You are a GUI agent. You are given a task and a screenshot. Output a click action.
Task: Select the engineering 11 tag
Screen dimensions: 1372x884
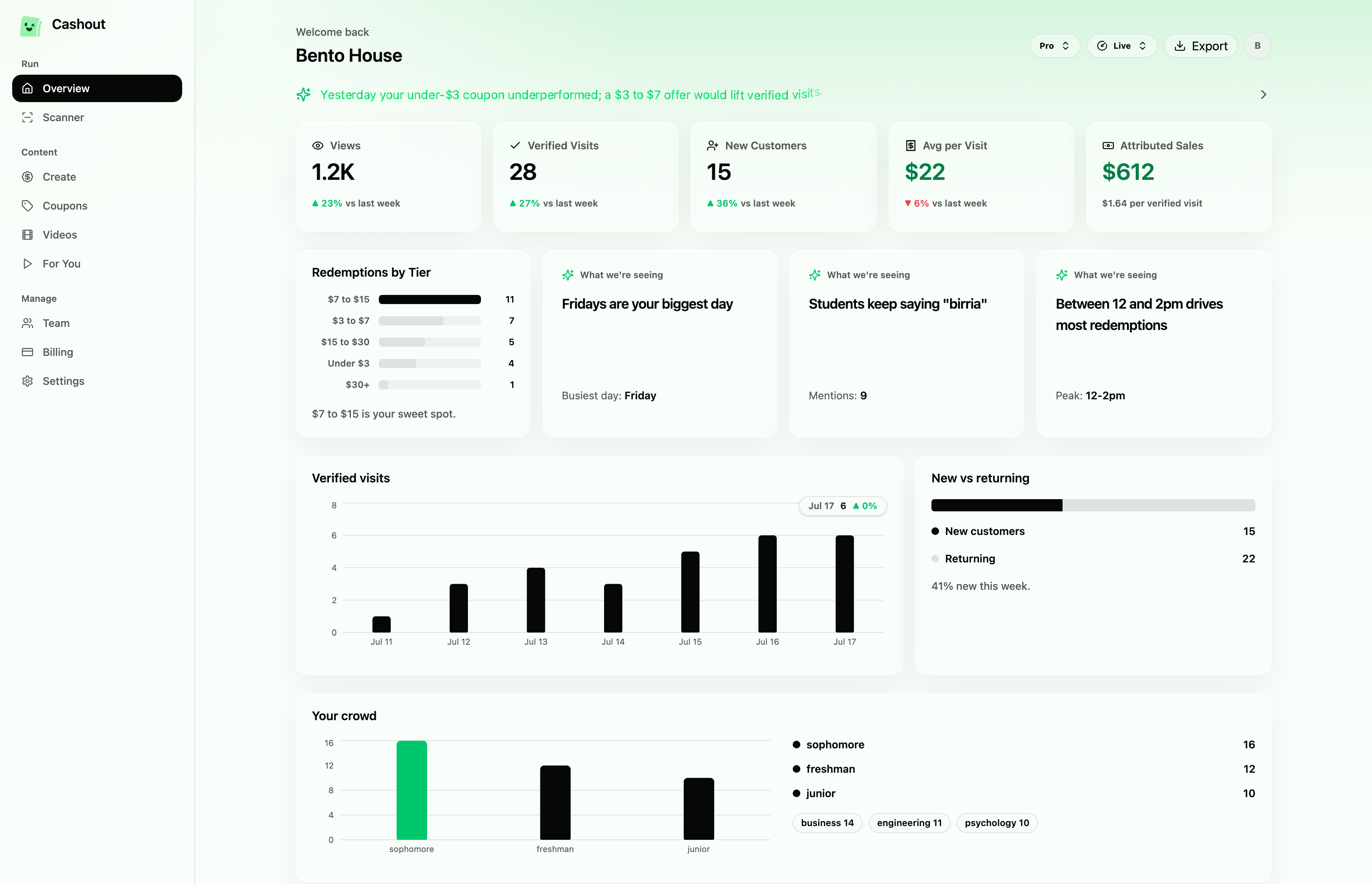point(909,823)
